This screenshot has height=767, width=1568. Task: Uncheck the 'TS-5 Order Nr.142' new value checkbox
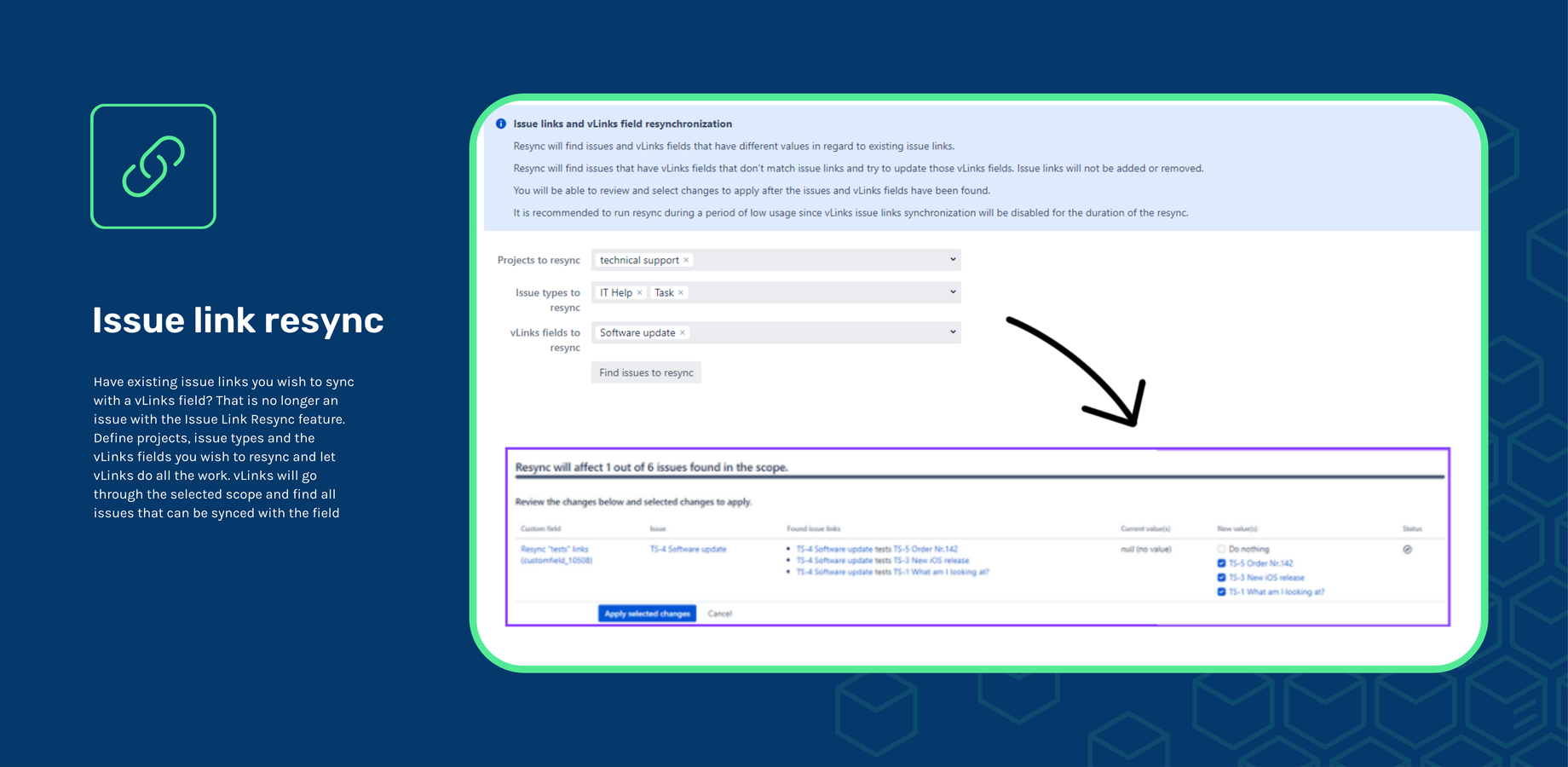[x=1221, y=563]
